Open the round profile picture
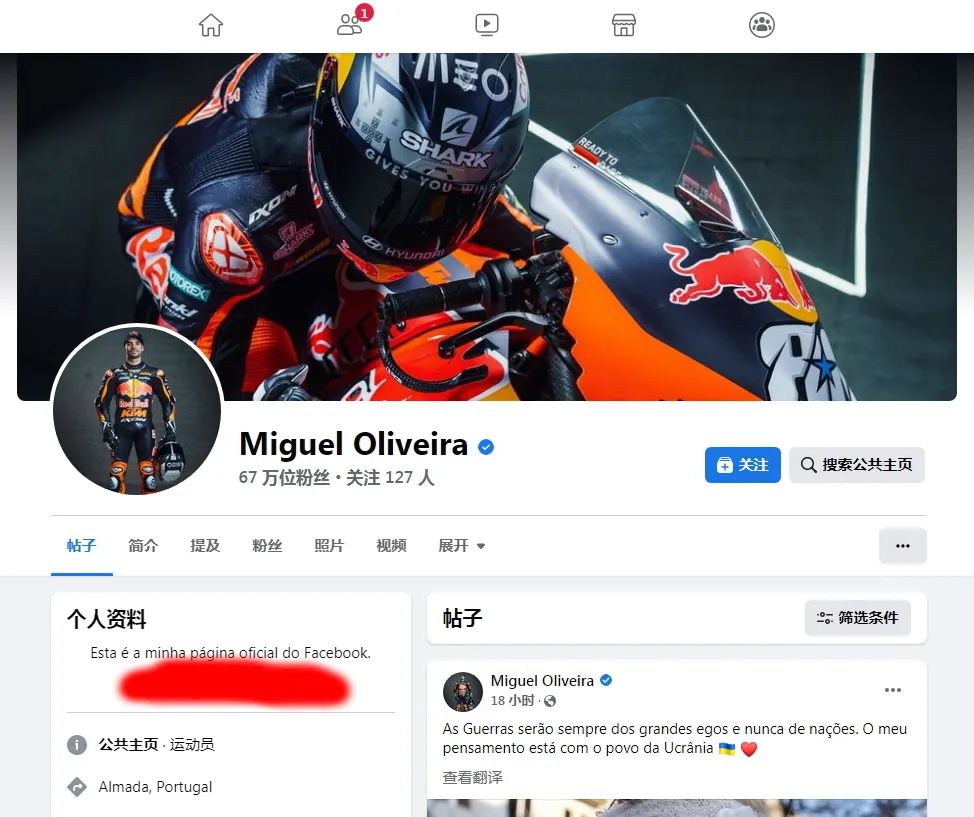 click(x=137, y=410)
